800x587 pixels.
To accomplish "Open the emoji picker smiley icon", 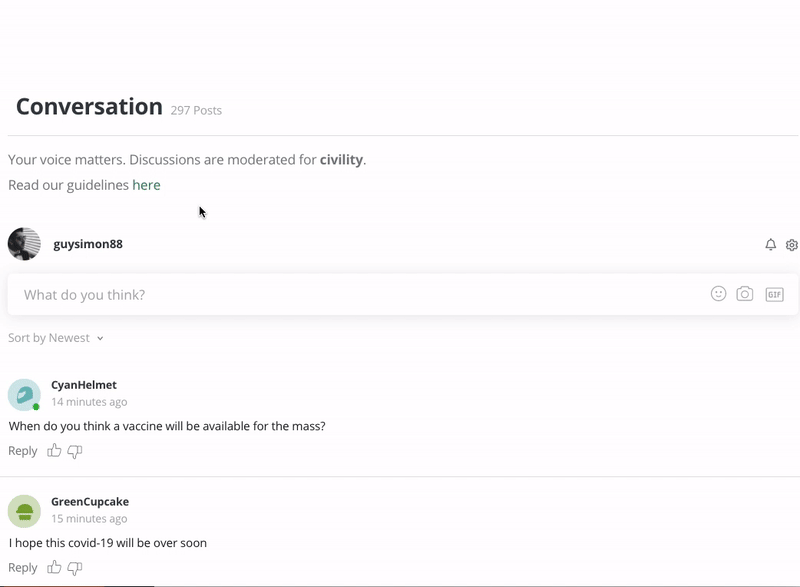I will coord(718,294).
